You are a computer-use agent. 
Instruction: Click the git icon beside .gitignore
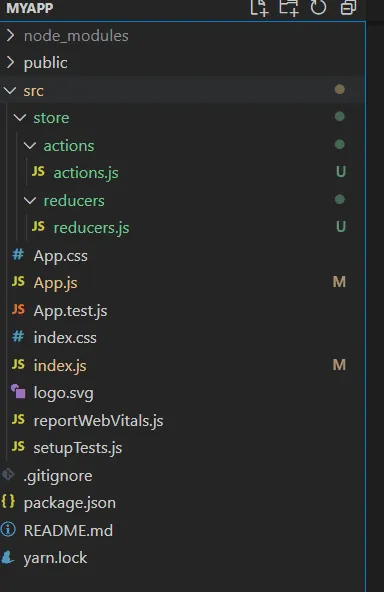(x=8, y=474)
